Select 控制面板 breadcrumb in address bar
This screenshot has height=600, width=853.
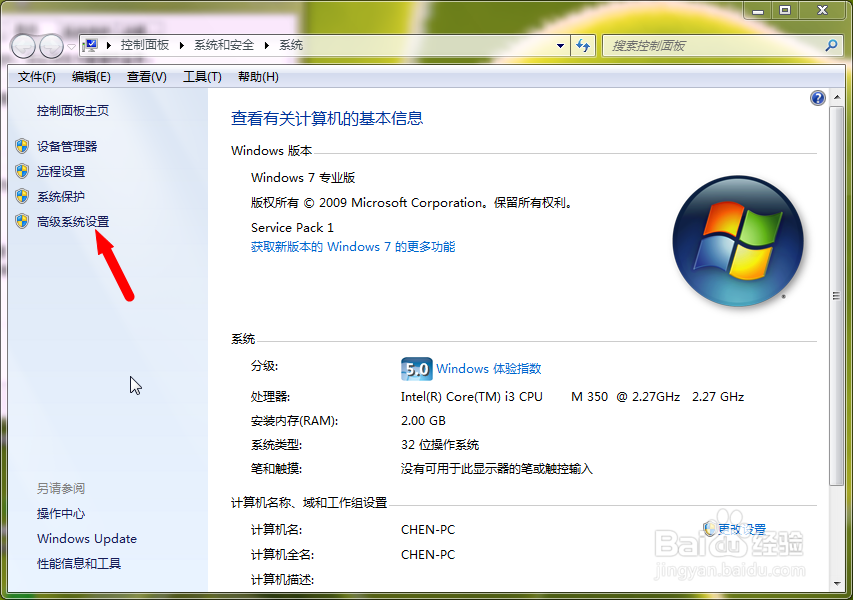click(x=145, y=45)
